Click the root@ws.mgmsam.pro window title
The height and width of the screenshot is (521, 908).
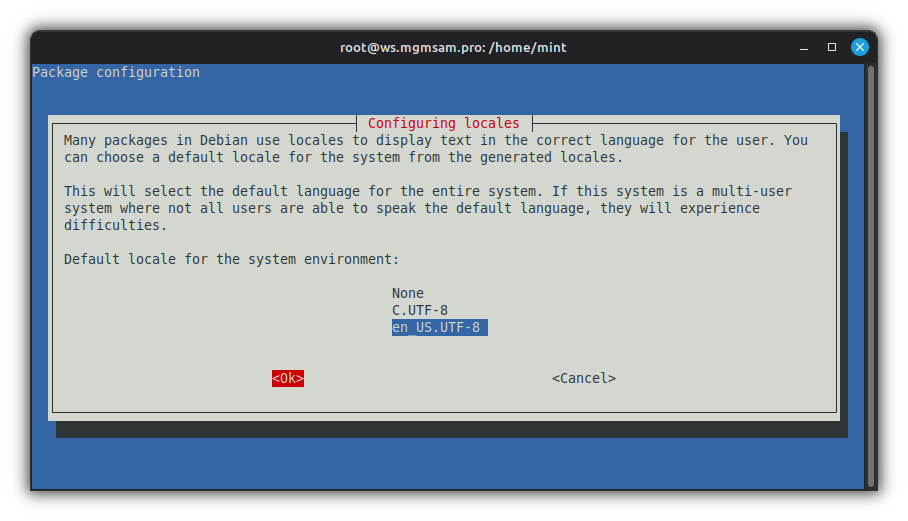(x=453, y=47)
